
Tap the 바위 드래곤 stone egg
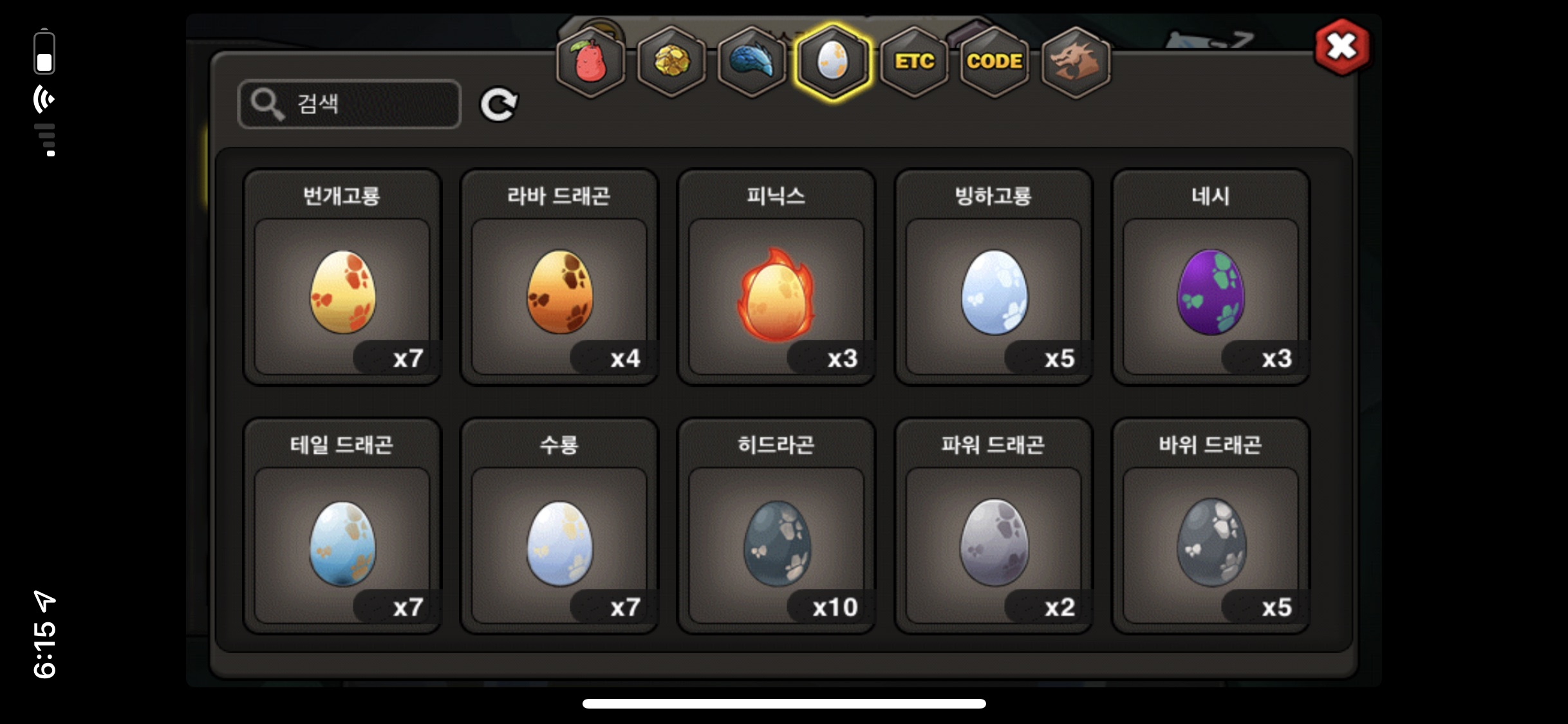1211,526
